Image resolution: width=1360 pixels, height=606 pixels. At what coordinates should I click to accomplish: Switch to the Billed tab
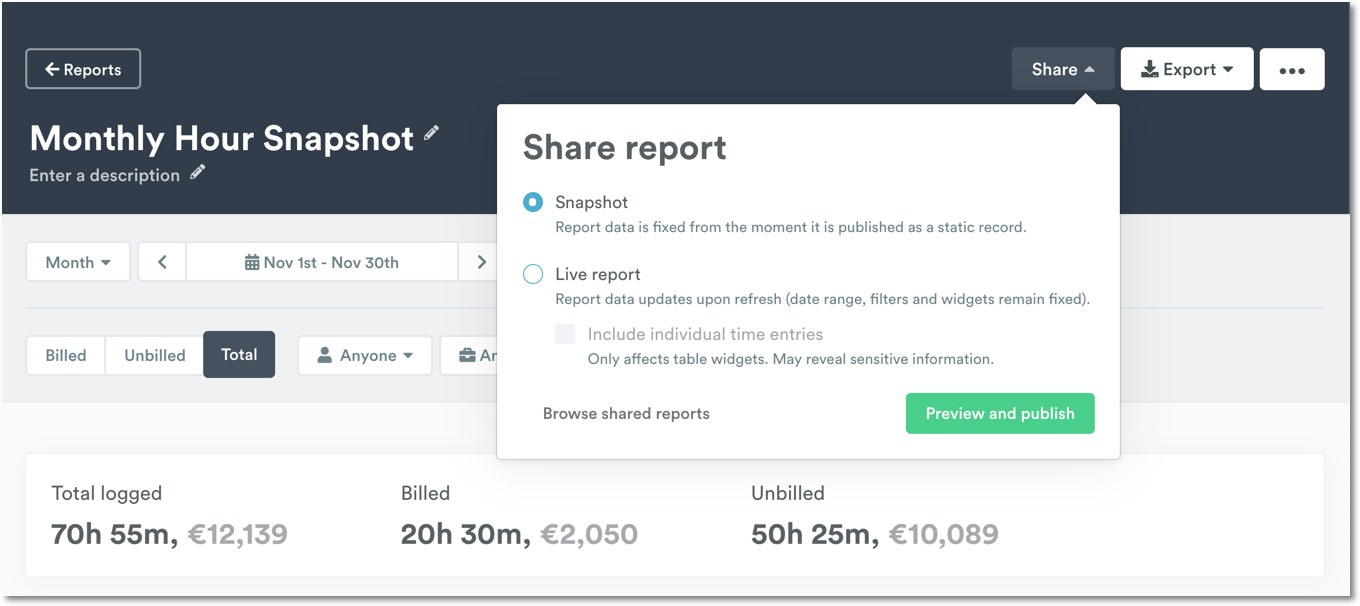tap(65, 355)
